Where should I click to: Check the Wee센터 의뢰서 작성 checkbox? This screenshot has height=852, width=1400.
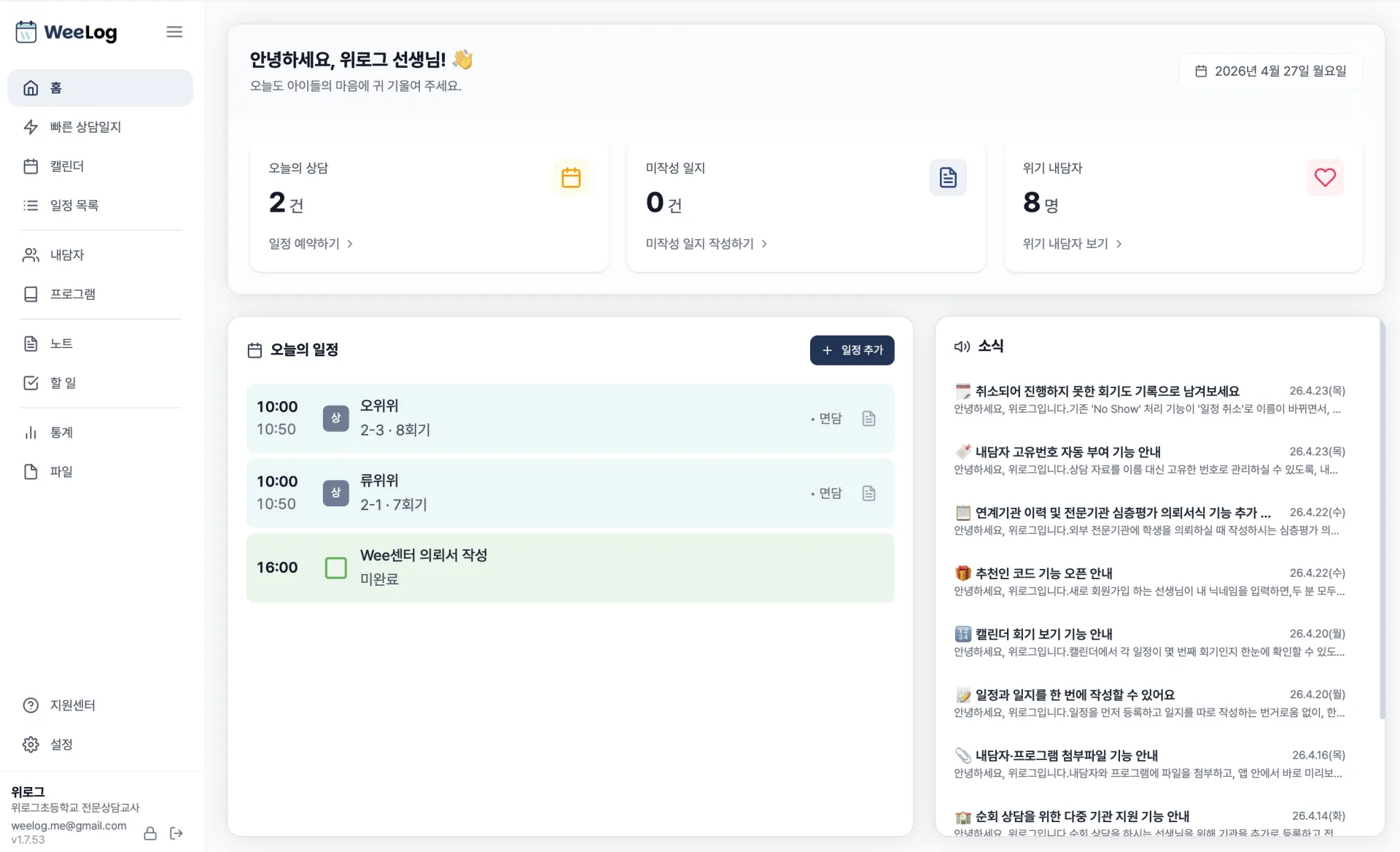[335, 568]
